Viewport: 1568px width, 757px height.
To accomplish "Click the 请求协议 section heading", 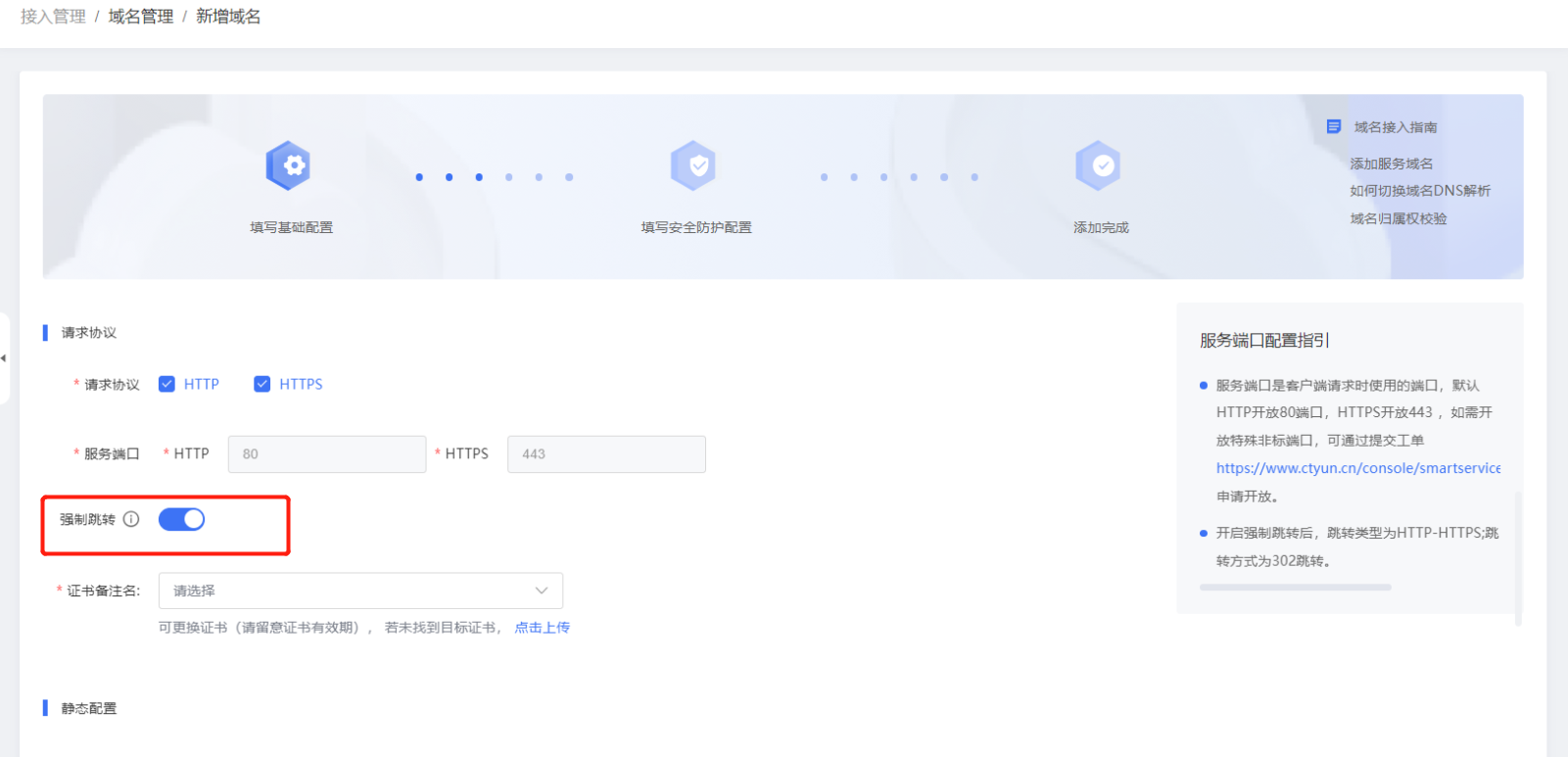I will point(89,333).
